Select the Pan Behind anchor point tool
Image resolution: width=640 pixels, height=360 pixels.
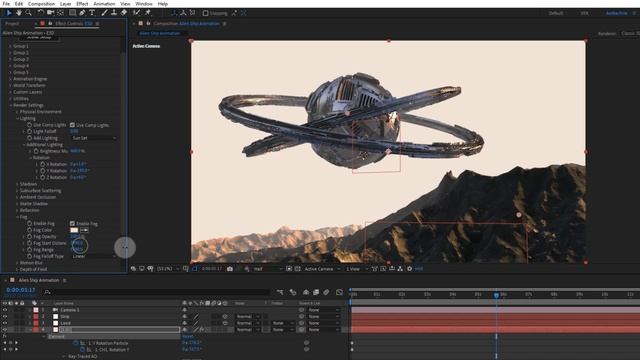click(60, 13)
